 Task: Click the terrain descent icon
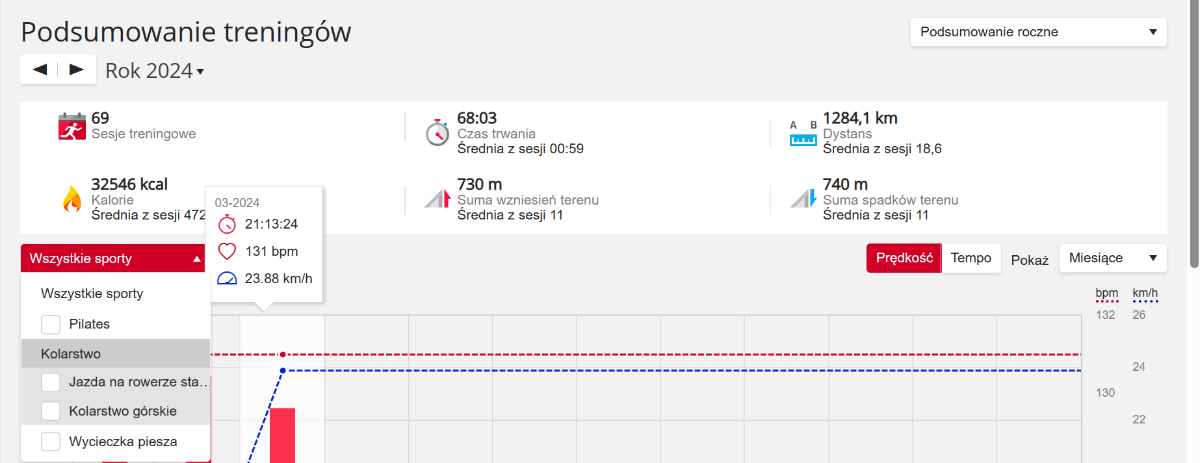805,197
